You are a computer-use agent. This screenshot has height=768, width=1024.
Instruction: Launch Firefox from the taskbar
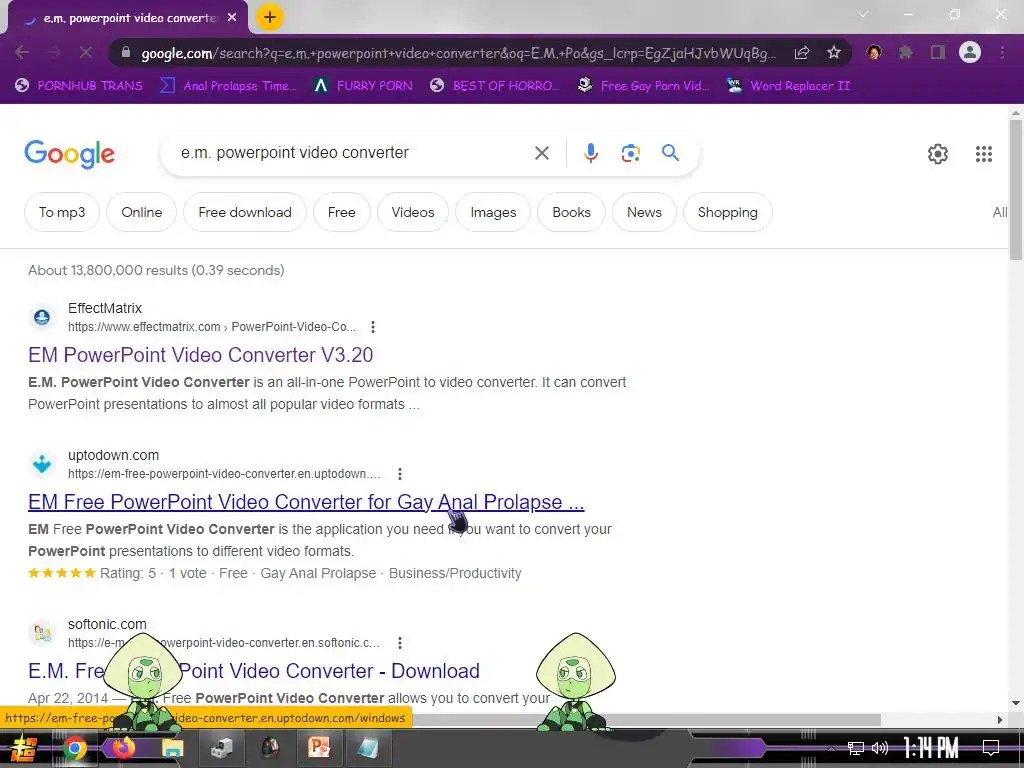pyautogui.click(x=123, y=748)
